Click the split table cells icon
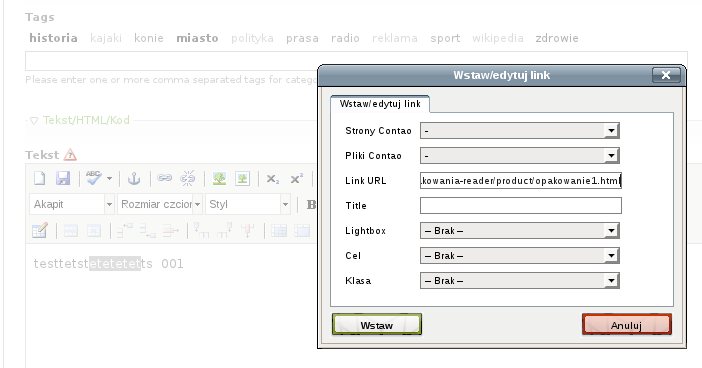The height and width of the screenshot is (368, 702). pos(279,231)
